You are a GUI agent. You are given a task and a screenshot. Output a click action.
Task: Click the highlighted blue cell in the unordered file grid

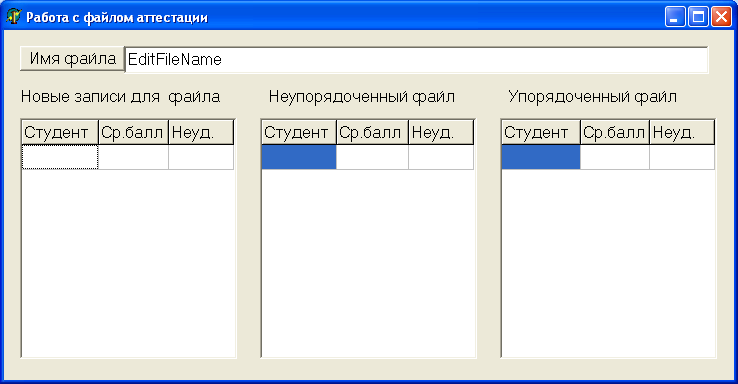click(299, 157)
